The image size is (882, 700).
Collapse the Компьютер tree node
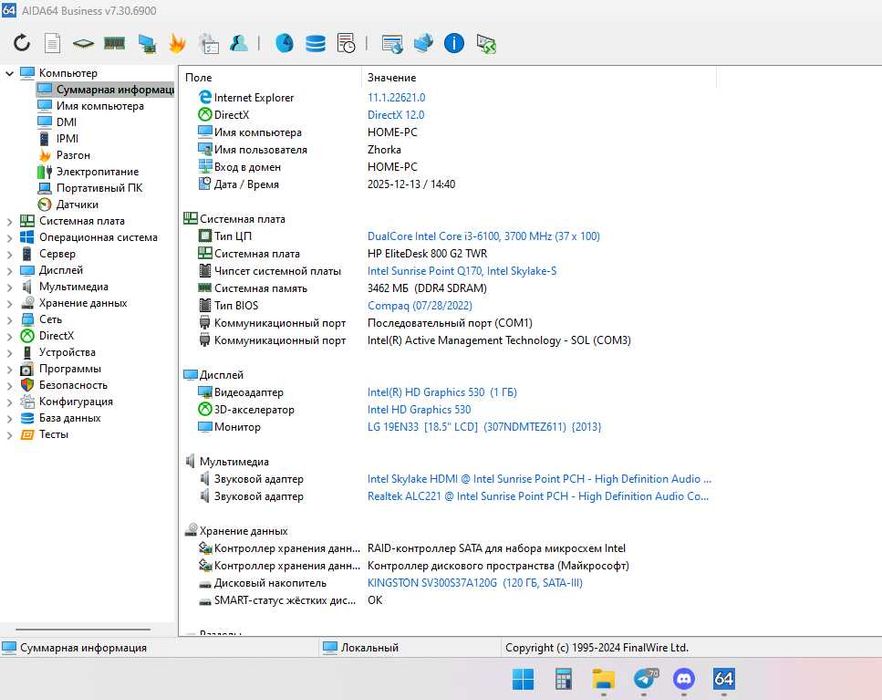10,73
